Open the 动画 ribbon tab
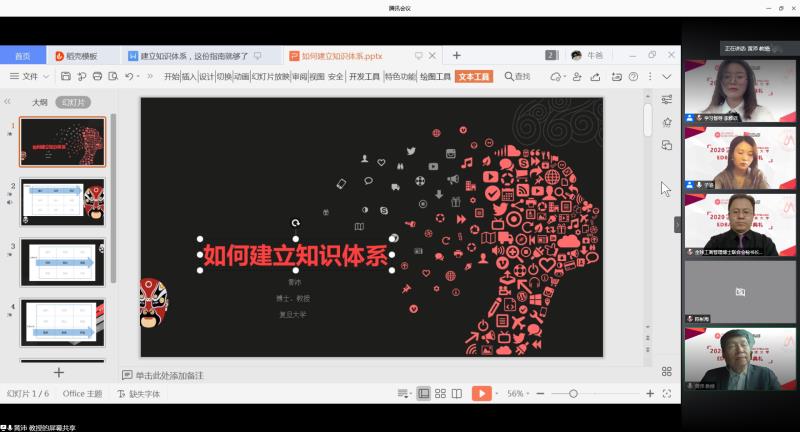800x432 pixels. [241, 77]
